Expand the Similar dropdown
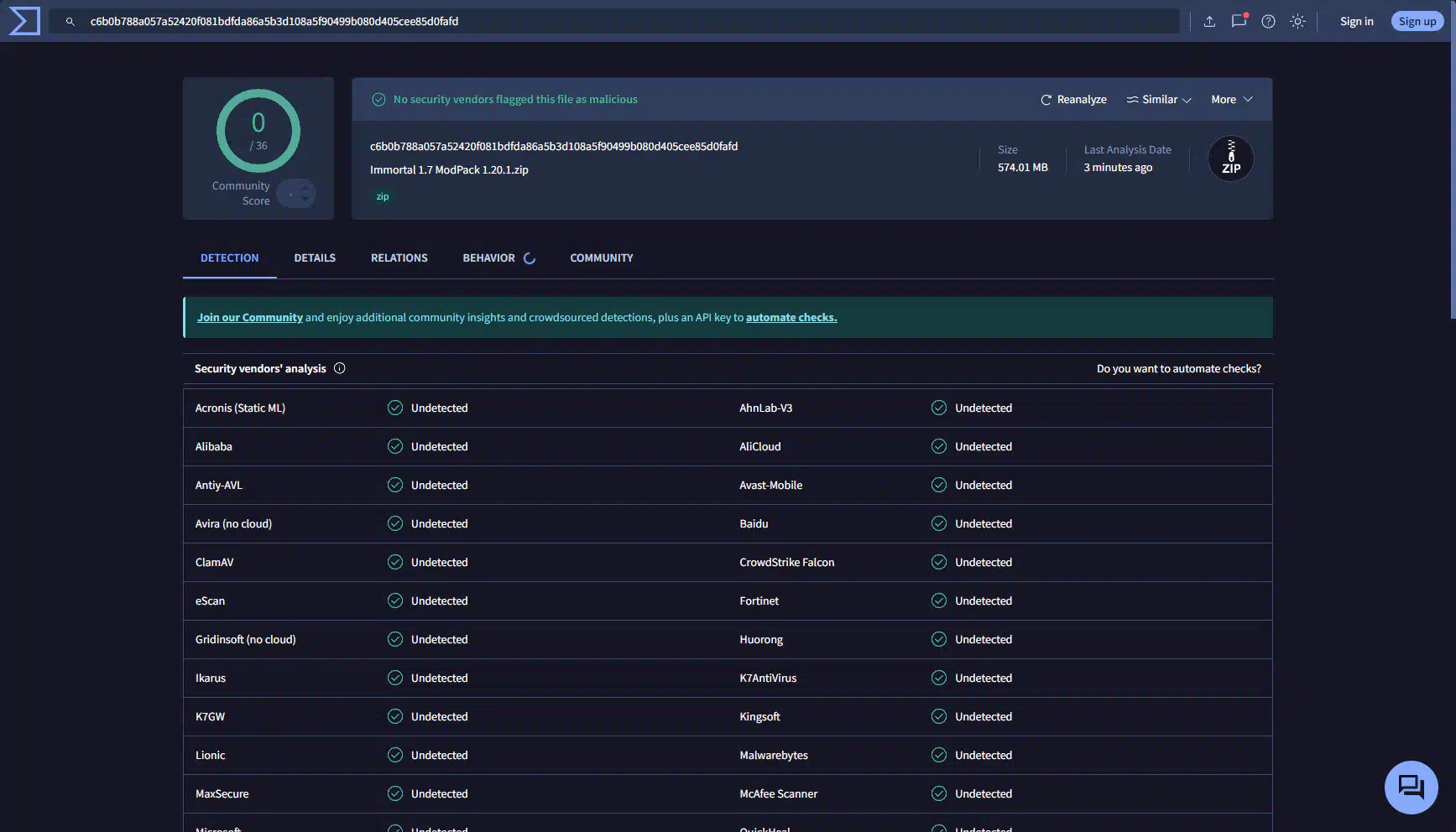1456x832 pixels. pos(1159,100)
